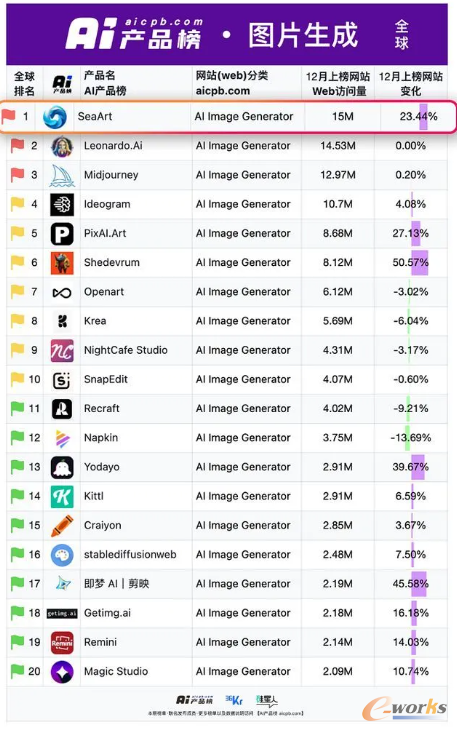Screen dimensions: 457x731
Task: Click the Openart infinity logo
Action: coord(62,292)
